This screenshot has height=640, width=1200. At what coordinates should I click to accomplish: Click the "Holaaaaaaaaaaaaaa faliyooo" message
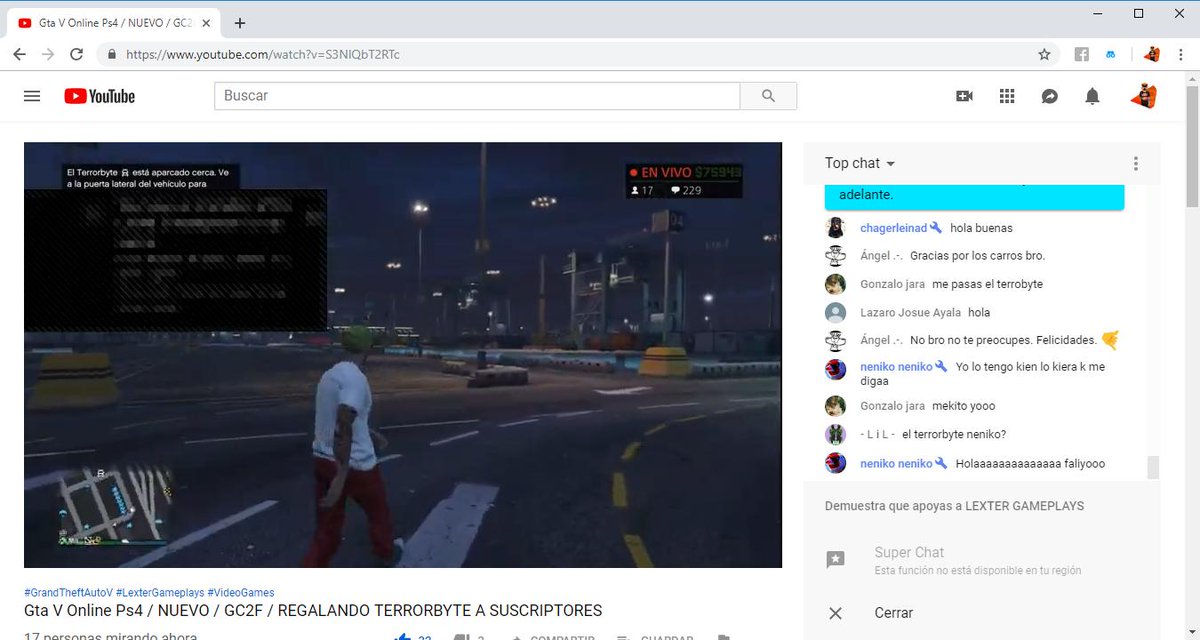point(1030,464)
